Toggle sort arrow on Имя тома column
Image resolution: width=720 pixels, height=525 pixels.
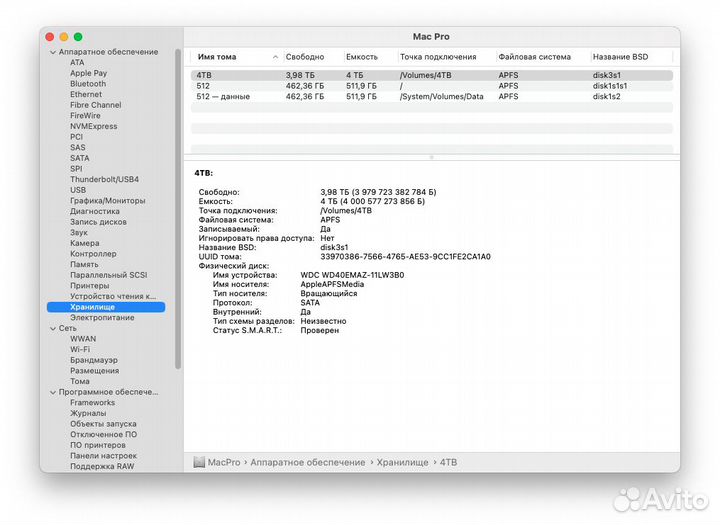[x=275, y=57]
